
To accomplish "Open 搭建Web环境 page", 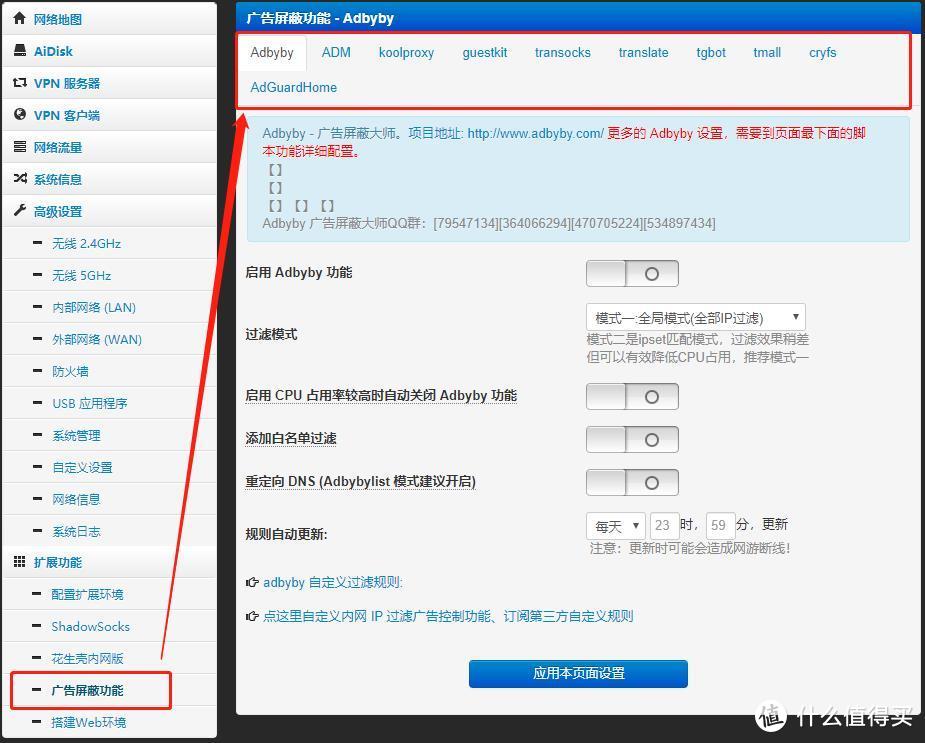I will (88, 722).
